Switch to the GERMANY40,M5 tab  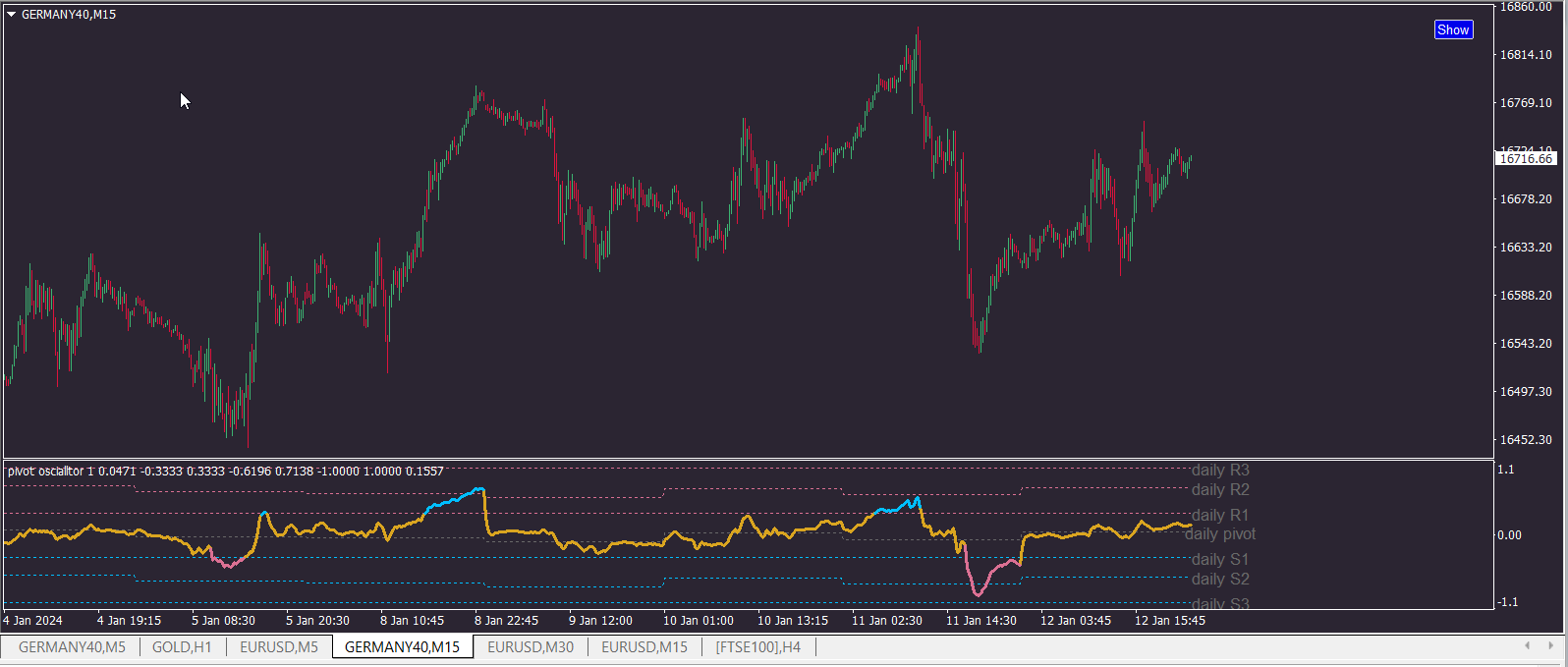tap(72, 647)
